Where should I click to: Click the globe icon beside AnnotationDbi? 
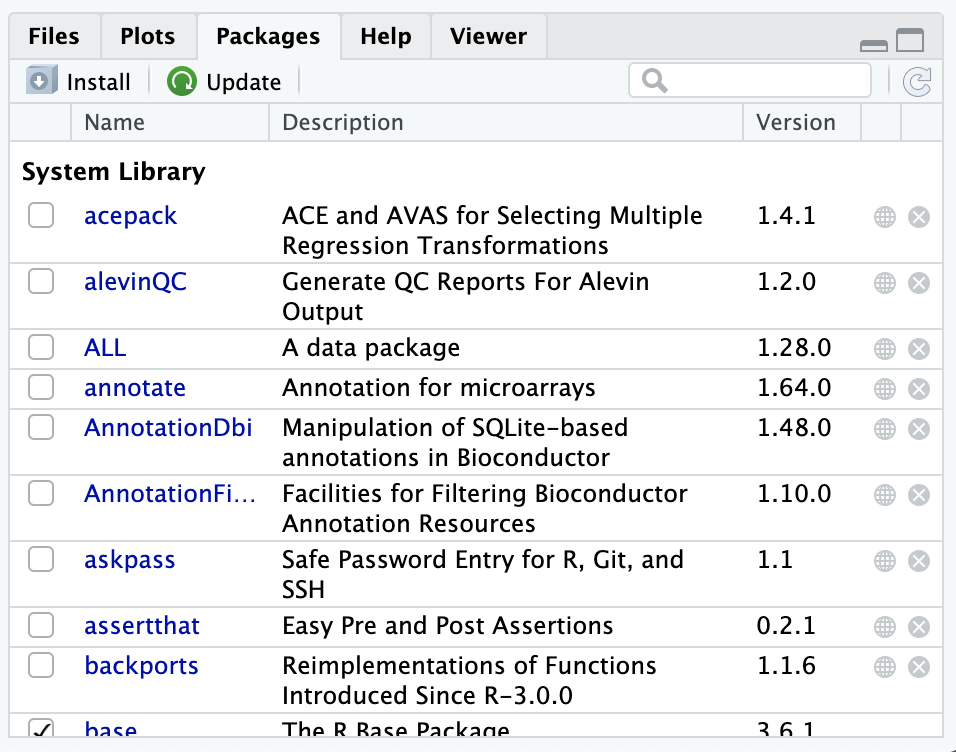pyautogui.click(x=884, y=428)
